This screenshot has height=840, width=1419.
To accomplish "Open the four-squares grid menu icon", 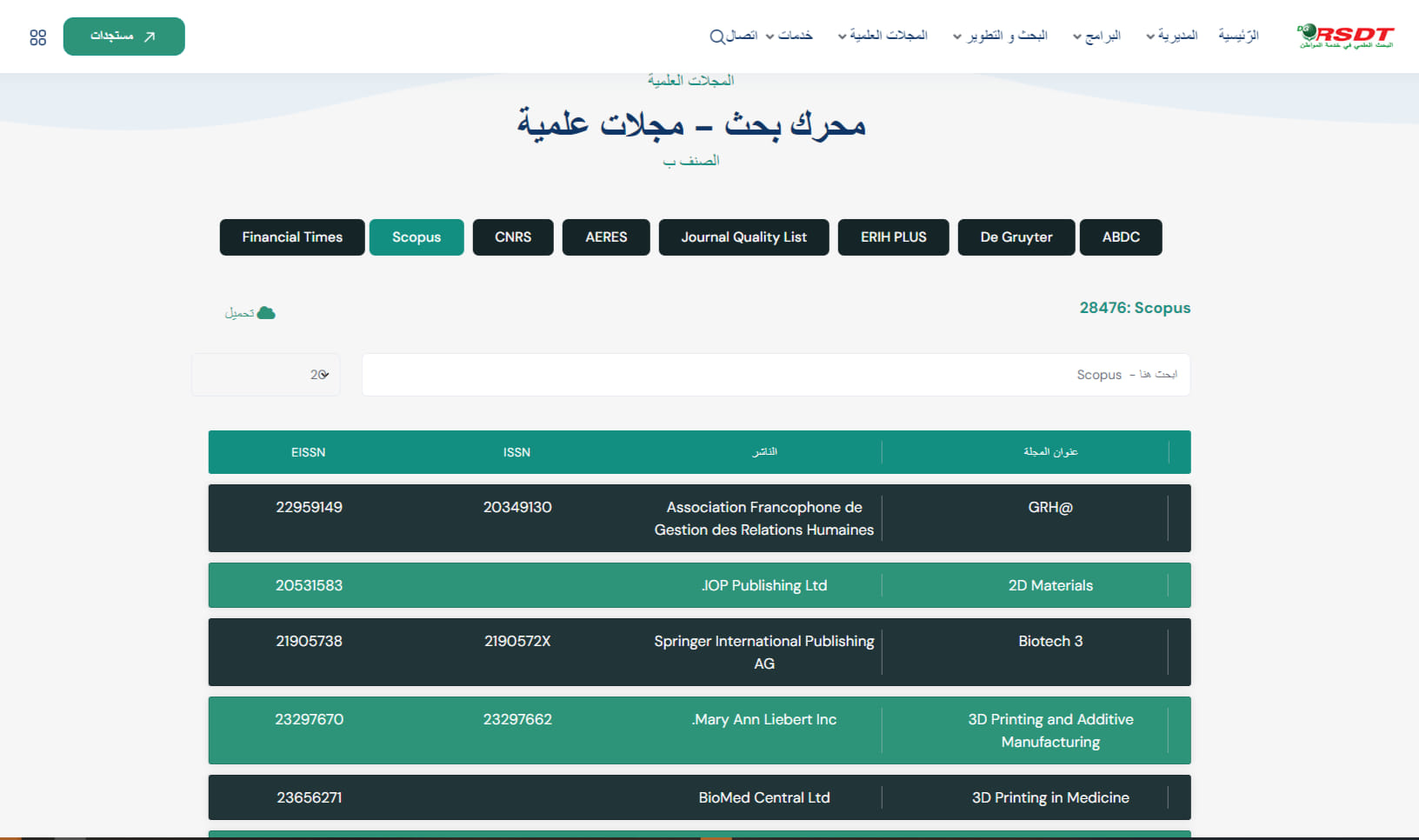I will click(37, 37).
